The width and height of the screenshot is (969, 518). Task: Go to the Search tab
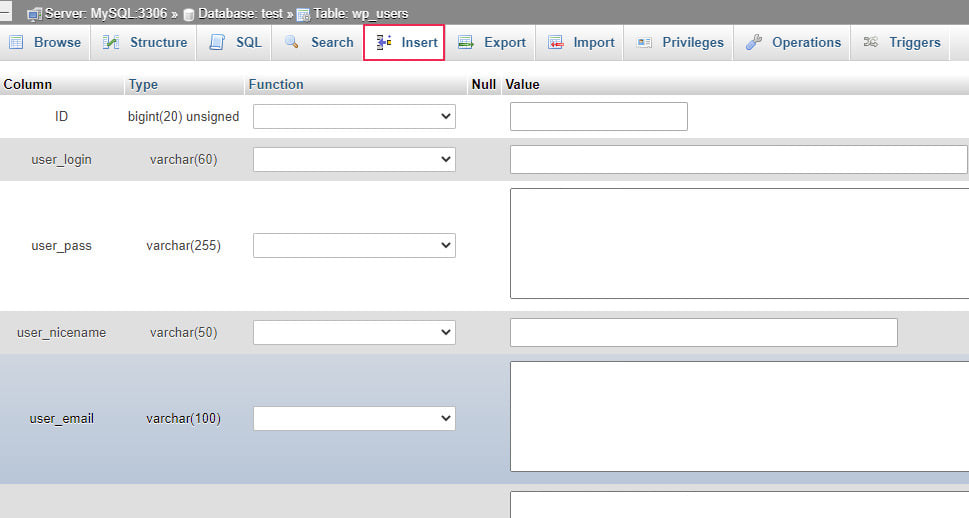point(318,42)
